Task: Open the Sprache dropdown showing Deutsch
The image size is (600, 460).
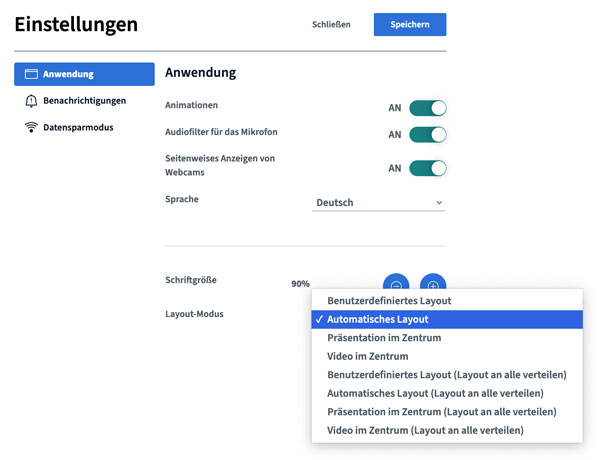Action: point(378,203)
